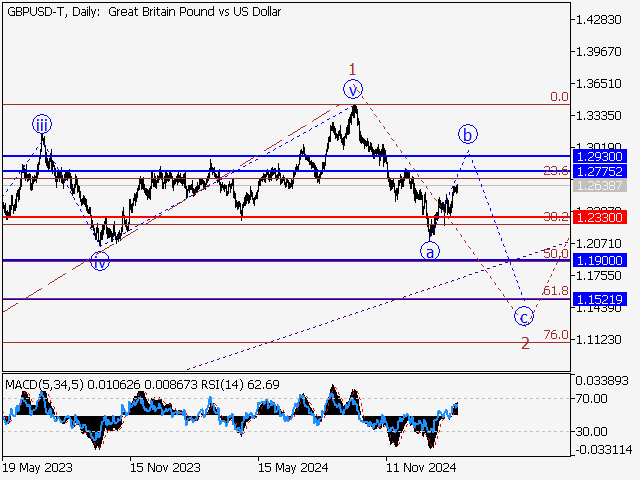Click the 0.0 Fibonacci level label
Screen dimensions: 640x480
(559, 97)
